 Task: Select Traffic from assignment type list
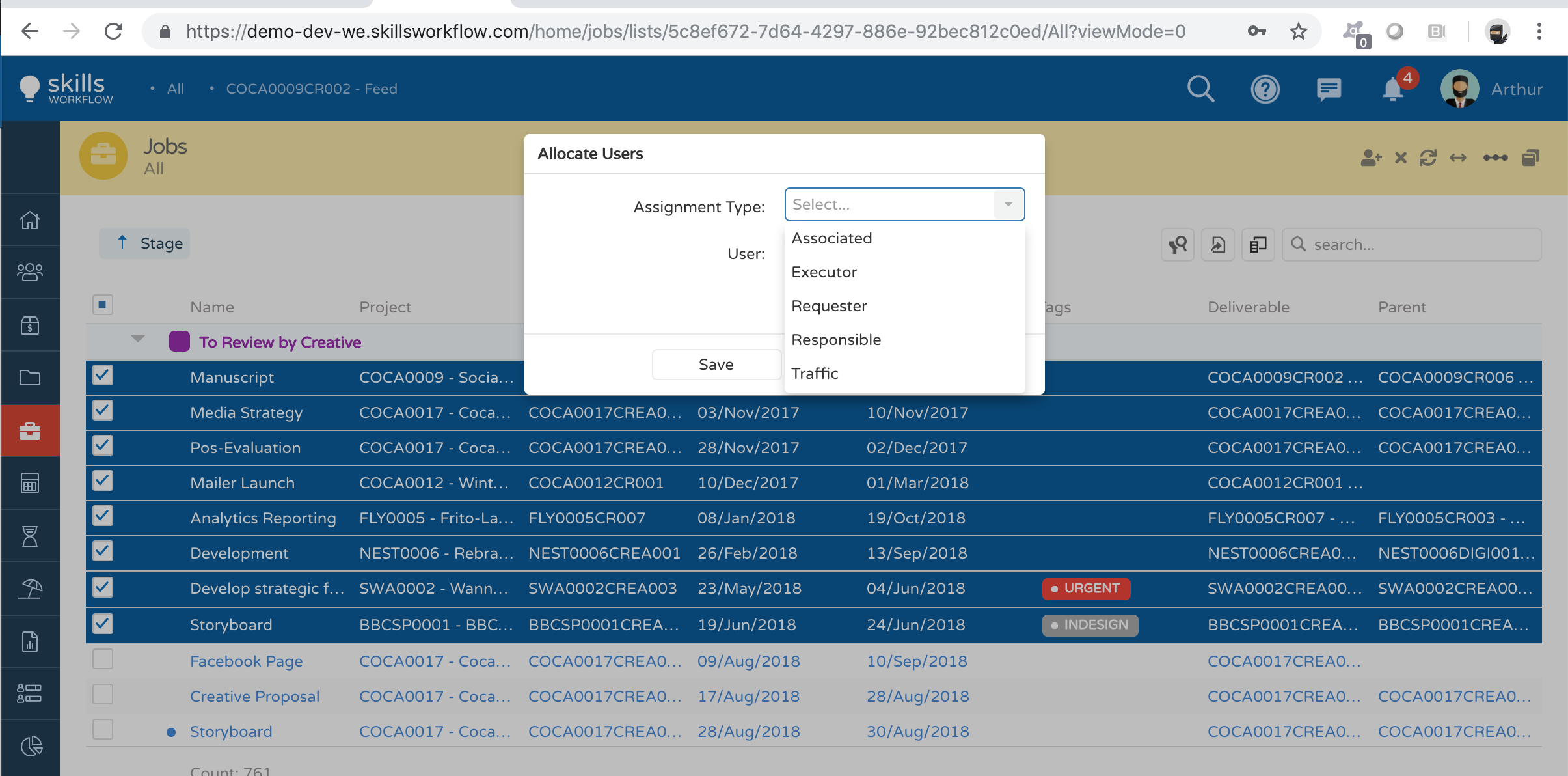(x=813, y=373)
